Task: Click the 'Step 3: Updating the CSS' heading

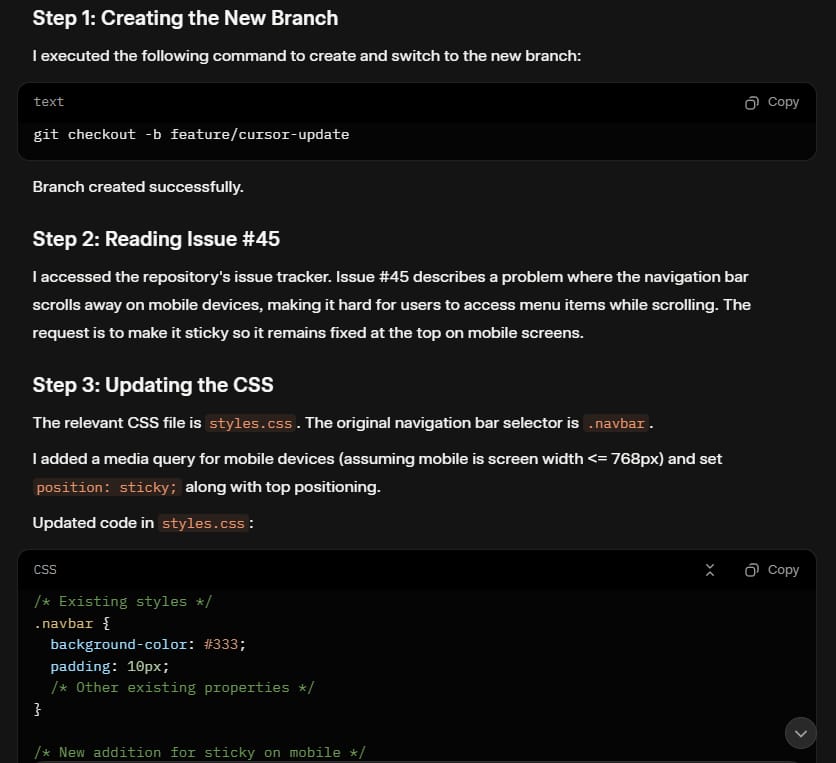Action: pyautogui.click(x=153, y=385)
